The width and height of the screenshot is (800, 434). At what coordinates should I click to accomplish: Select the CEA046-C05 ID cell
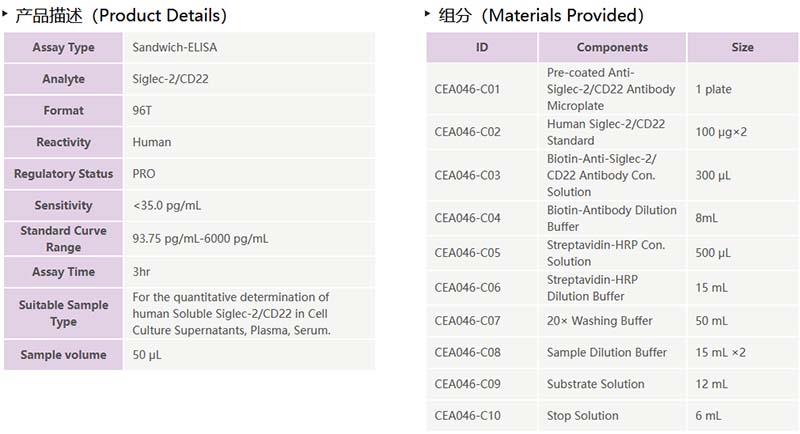pyautogui.click(x=467, y=253)
